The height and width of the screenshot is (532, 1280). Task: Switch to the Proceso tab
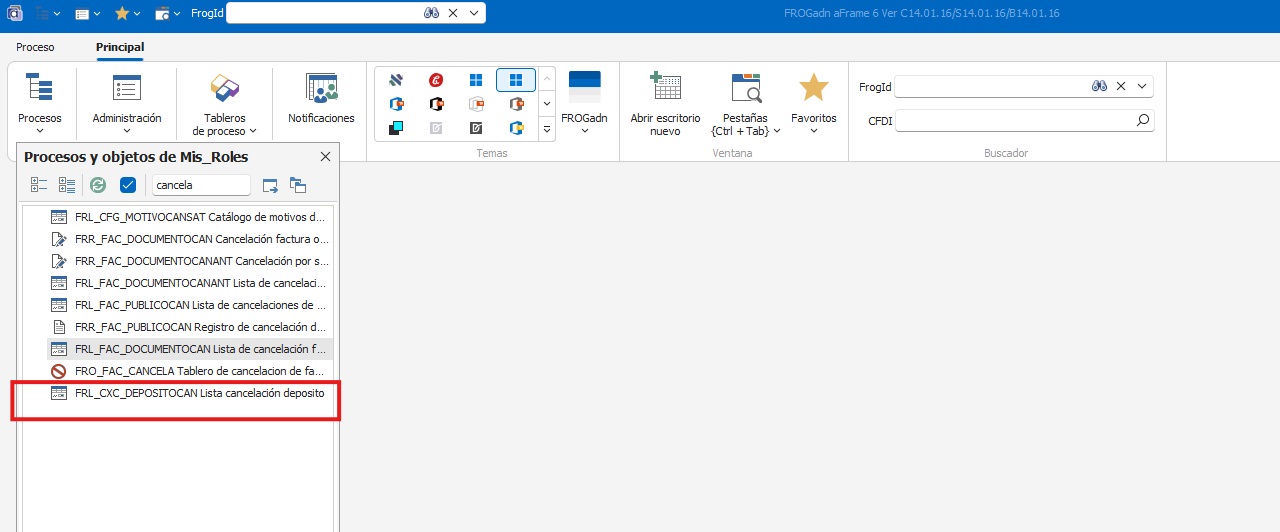[x=35, y=47]
